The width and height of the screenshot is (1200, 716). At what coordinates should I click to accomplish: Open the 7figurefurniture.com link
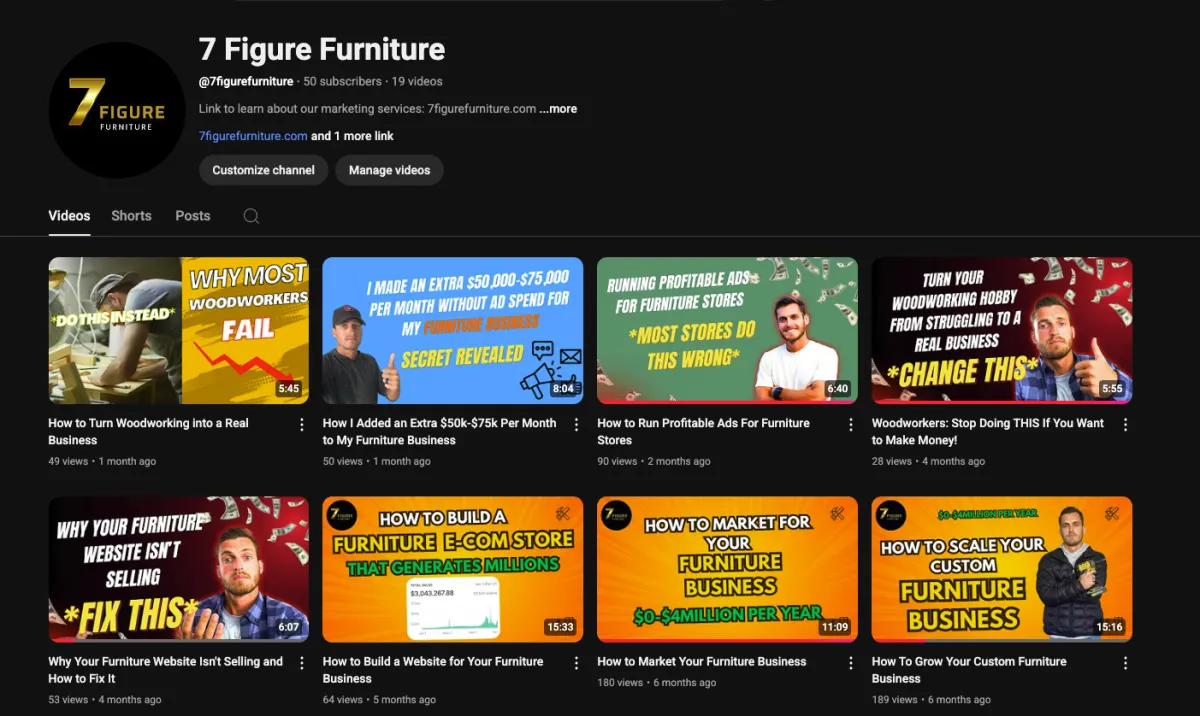point(253,136)
